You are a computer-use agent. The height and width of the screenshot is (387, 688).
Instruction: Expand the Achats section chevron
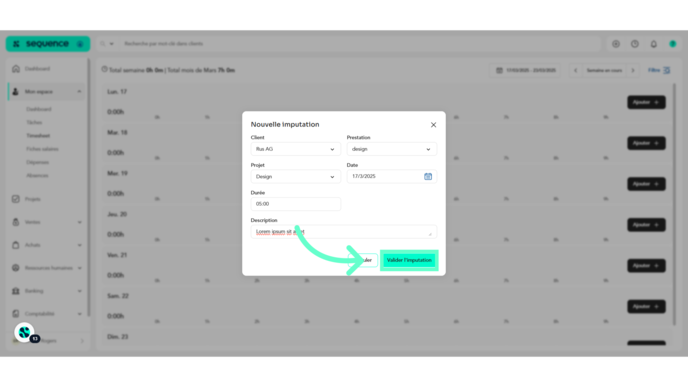coord(79,245)
